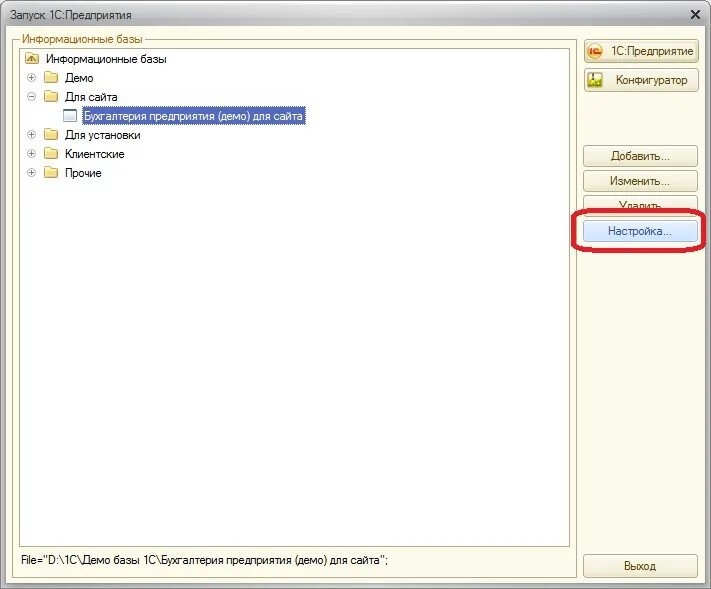Click the File path text at bottom
The height and width of the screenshot is (589, 711).
pos(205,560)
